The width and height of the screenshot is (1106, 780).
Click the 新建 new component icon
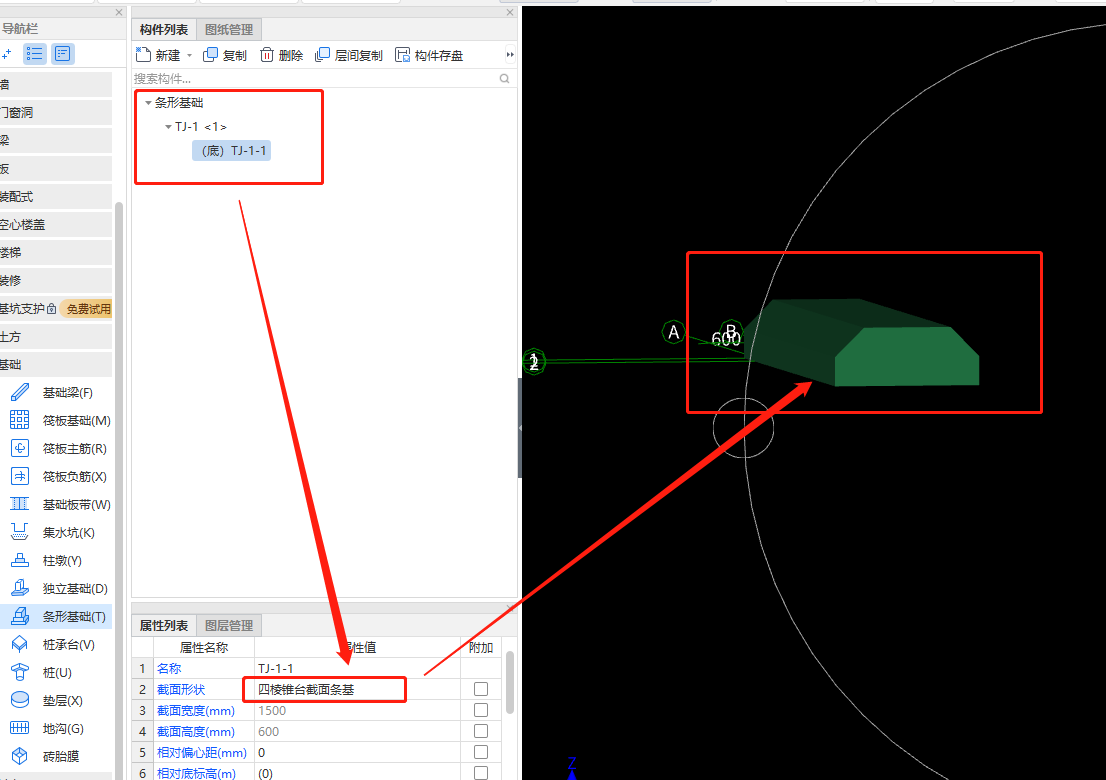coord(143,54)
